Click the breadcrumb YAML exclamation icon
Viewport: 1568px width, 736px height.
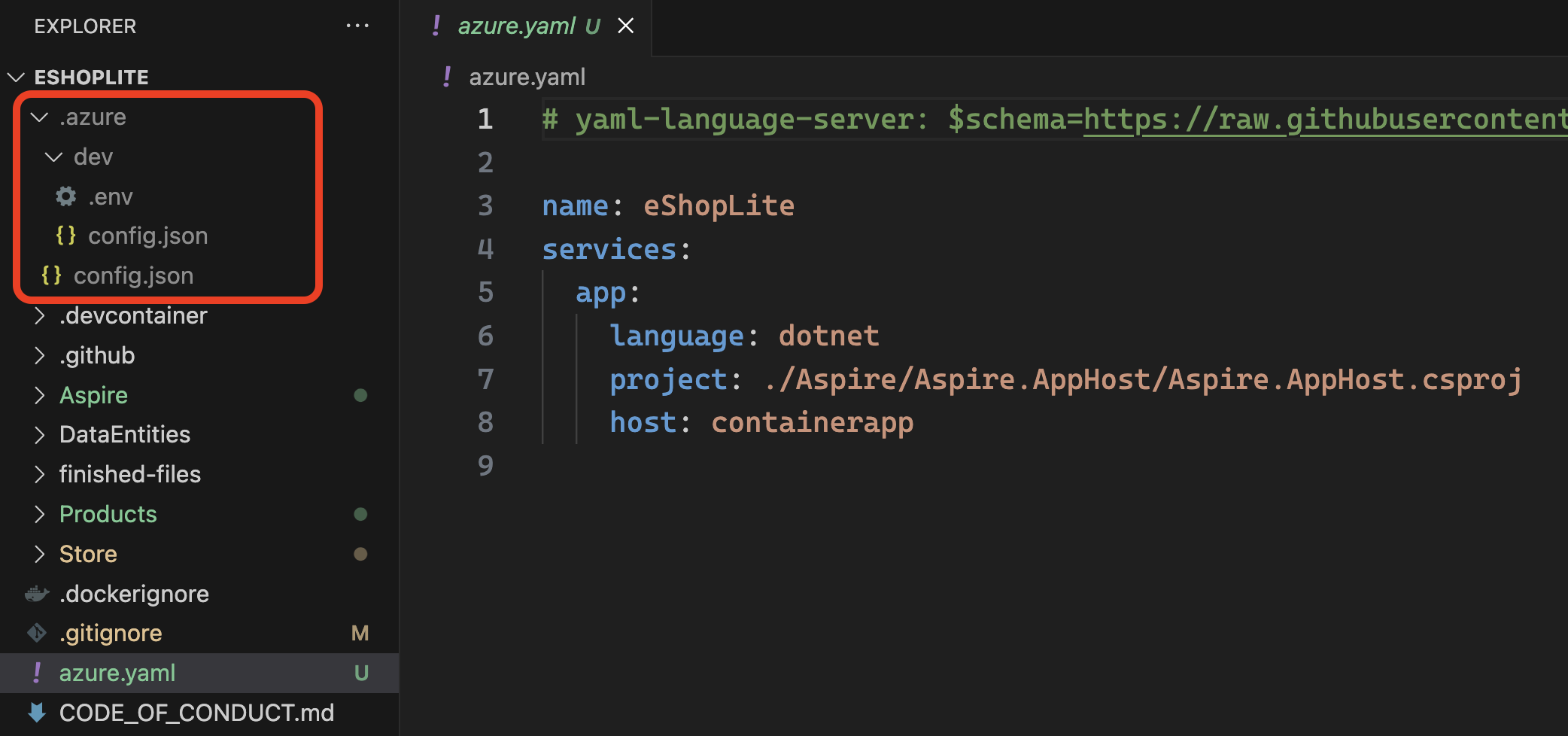tap(447, 77)
